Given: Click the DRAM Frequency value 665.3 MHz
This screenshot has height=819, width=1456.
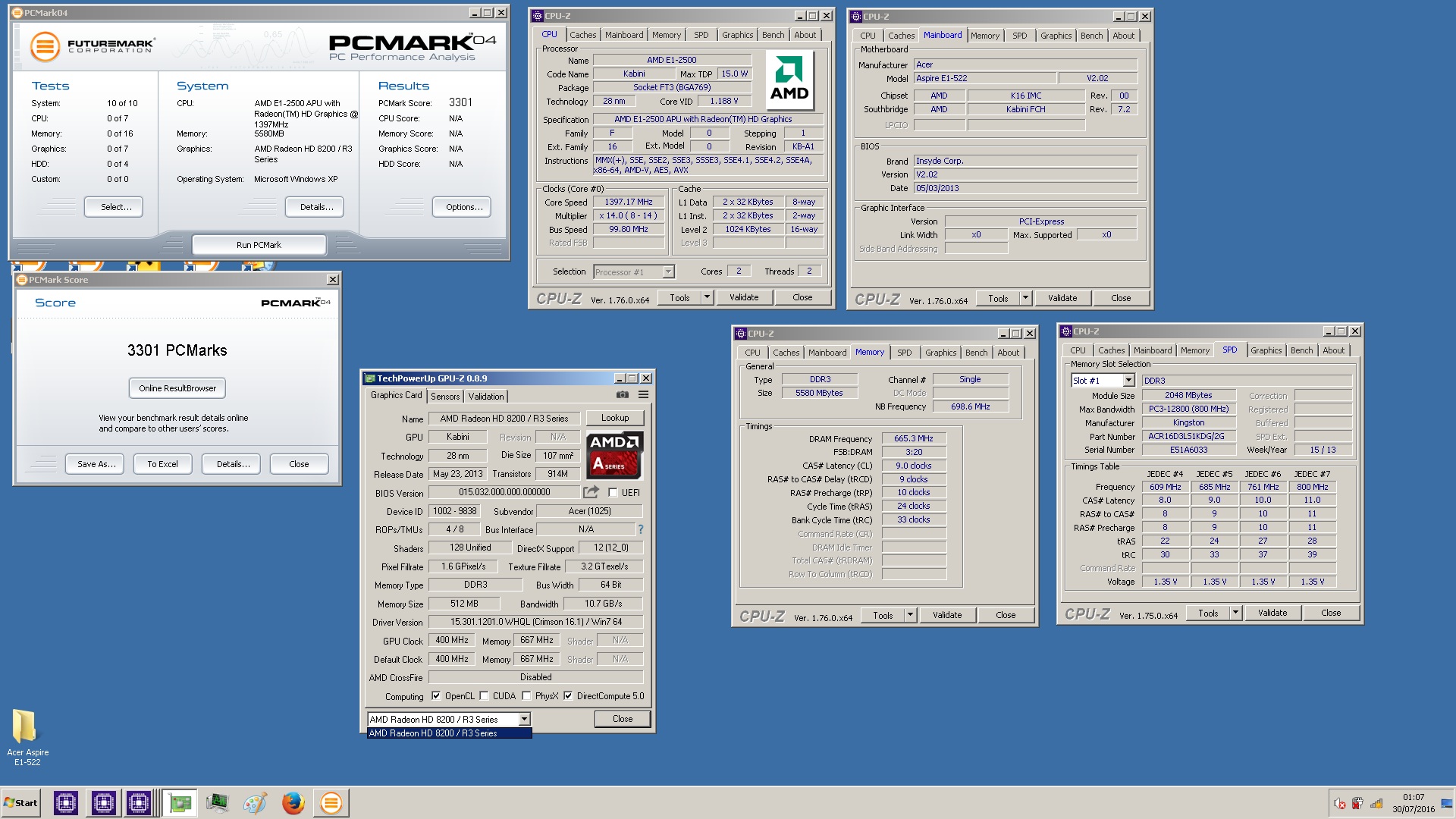Looking at the screenshot, I should coord(913,438).
